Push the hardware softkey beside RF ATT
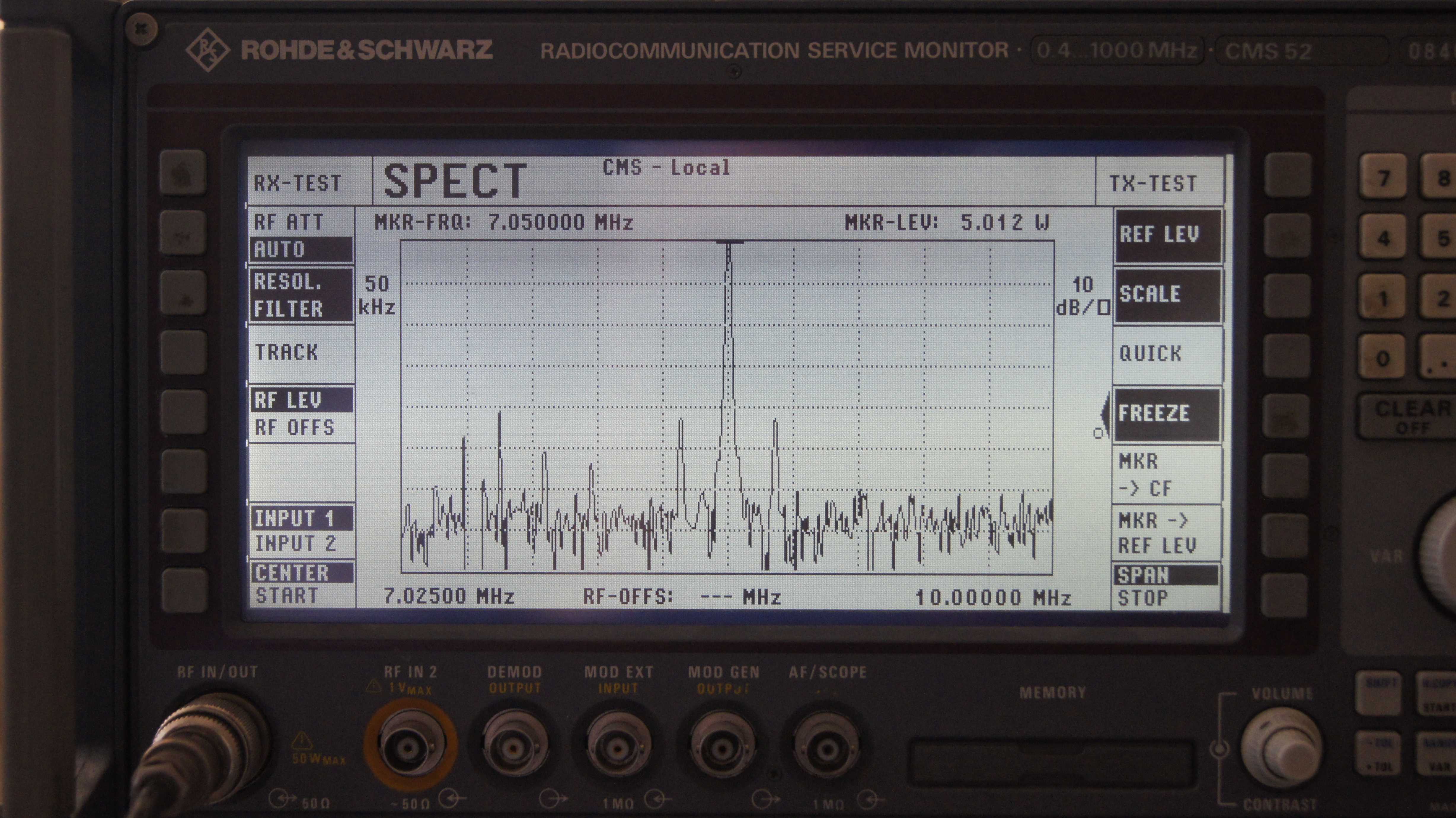The height and width of the screenshot is (818, 1456). pos(182,232)
